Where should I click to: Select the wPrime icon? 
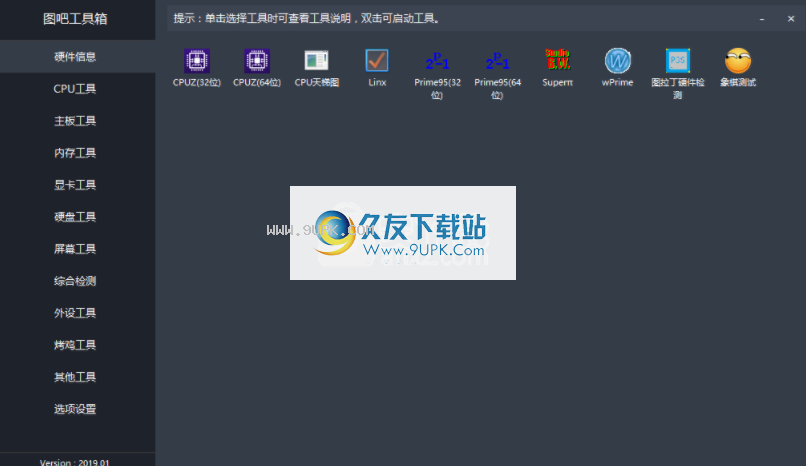(x=617, y=61)
